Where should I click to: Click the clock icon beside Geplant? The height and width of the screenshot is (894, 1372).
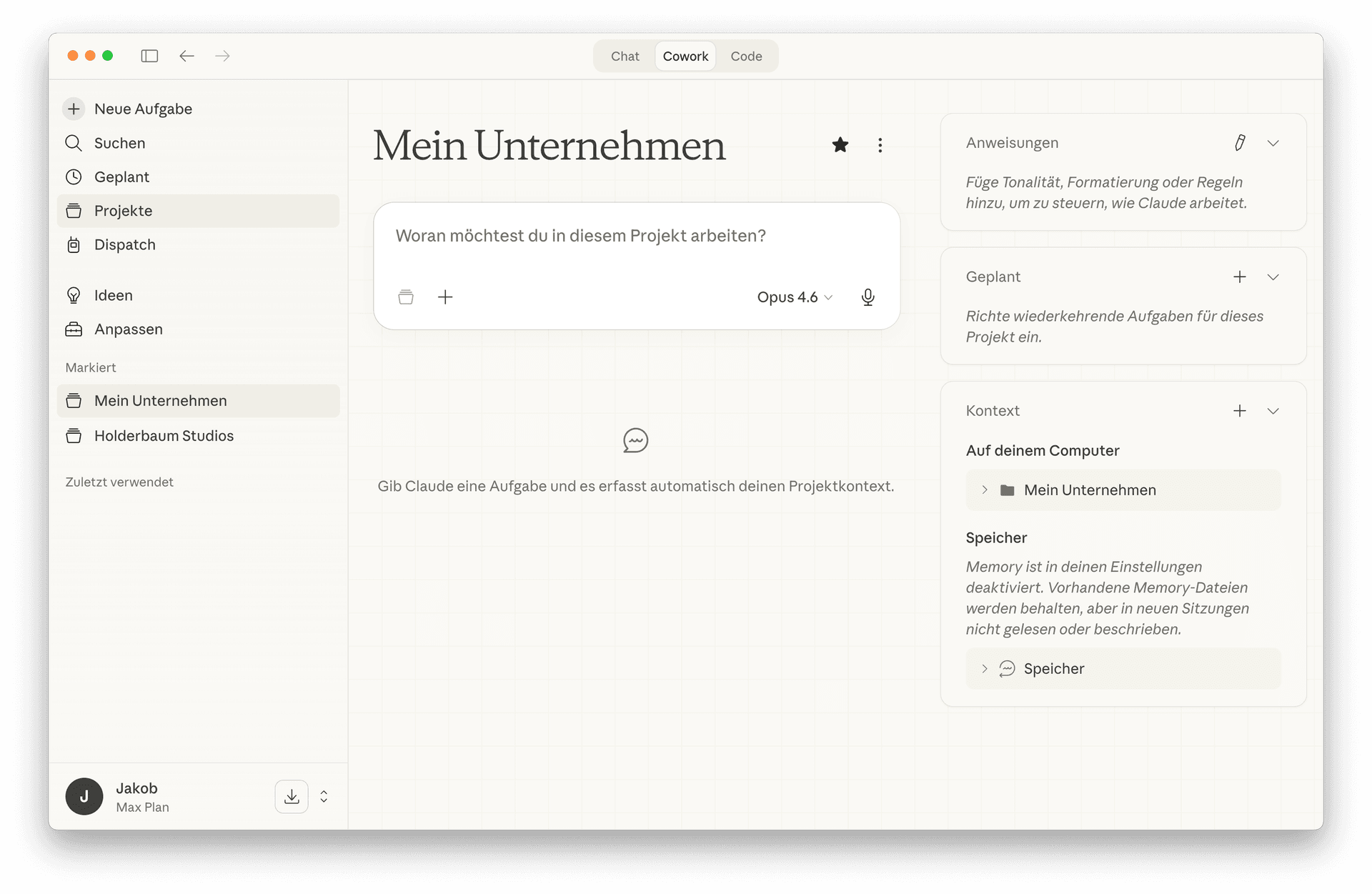click(x=74, y=177)
